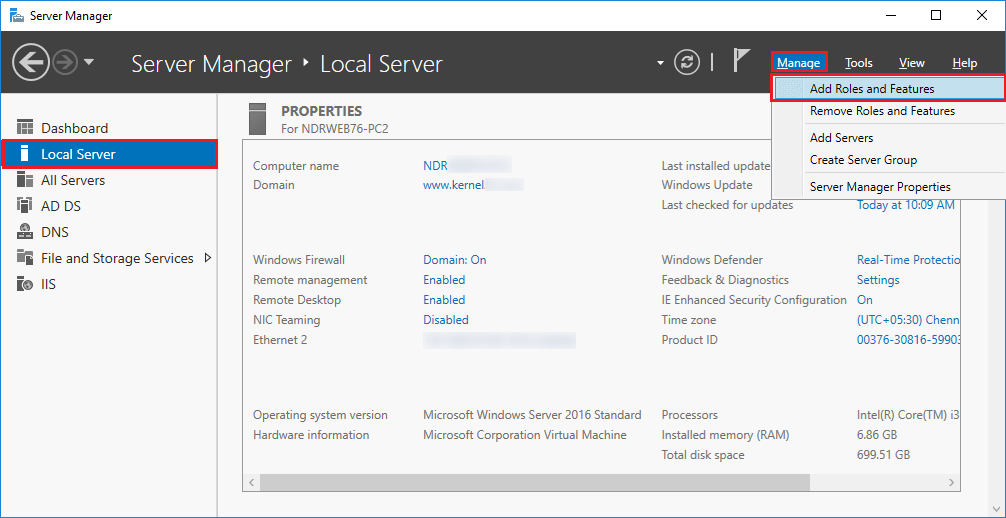This screenshot has width=1006, height=518.
Task: Select Local Server in sidebar
Action: (x=110, y=154)
